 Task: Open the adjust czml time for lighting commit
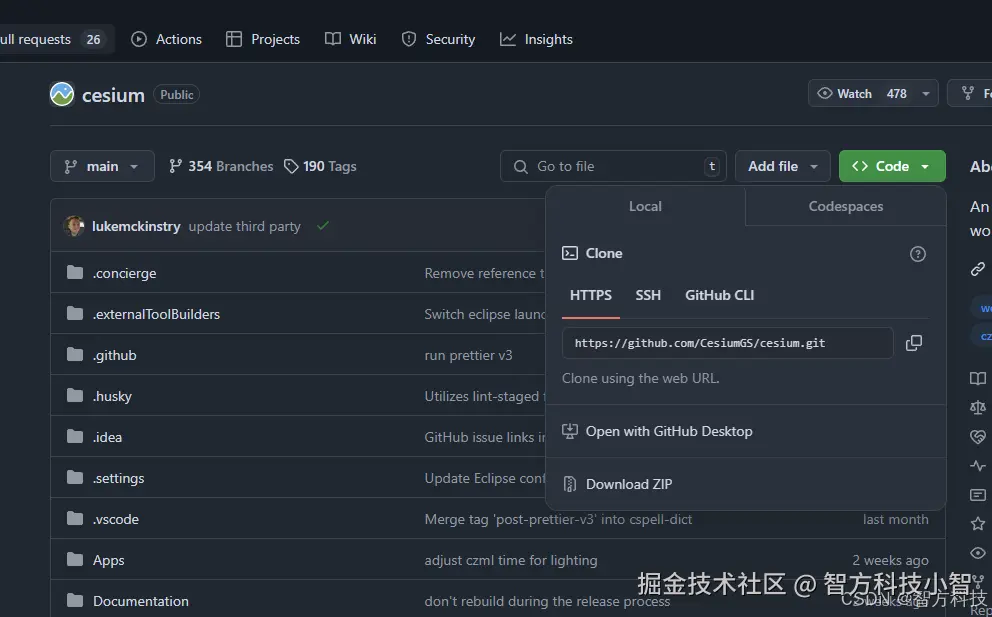(x=511, y=561)
